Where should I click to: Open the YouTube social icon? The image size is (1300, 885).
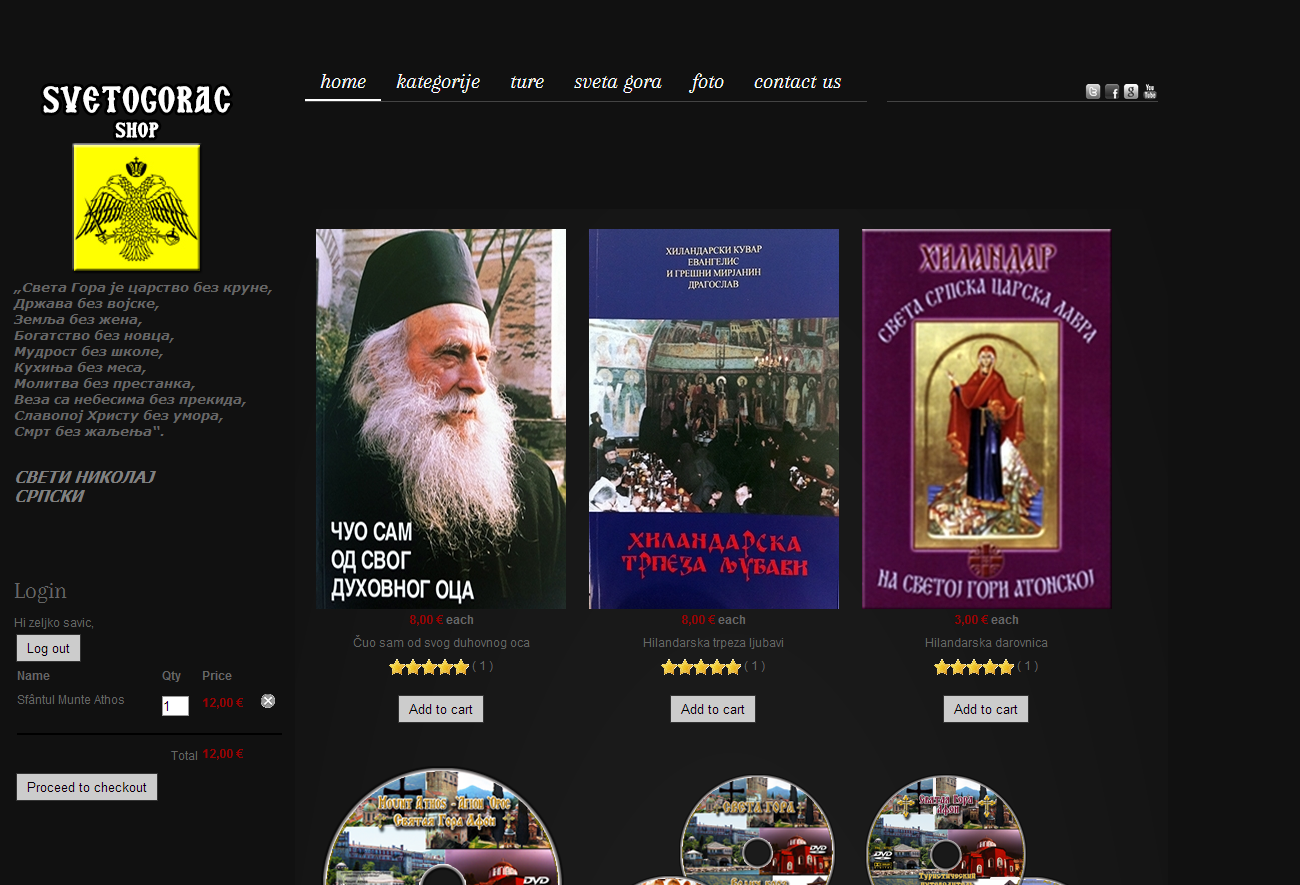tap(1150, 92)
